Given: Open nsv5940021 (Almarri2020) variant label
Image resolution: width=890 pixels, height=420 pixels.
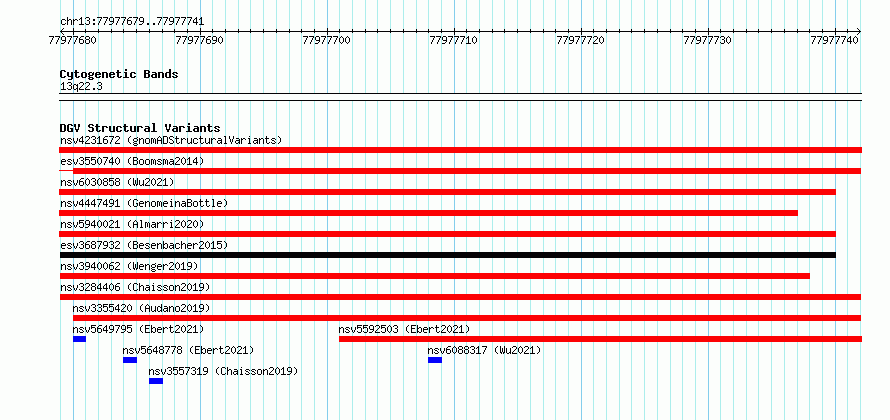Looking at the screenshot, I should tap(132, 224).
